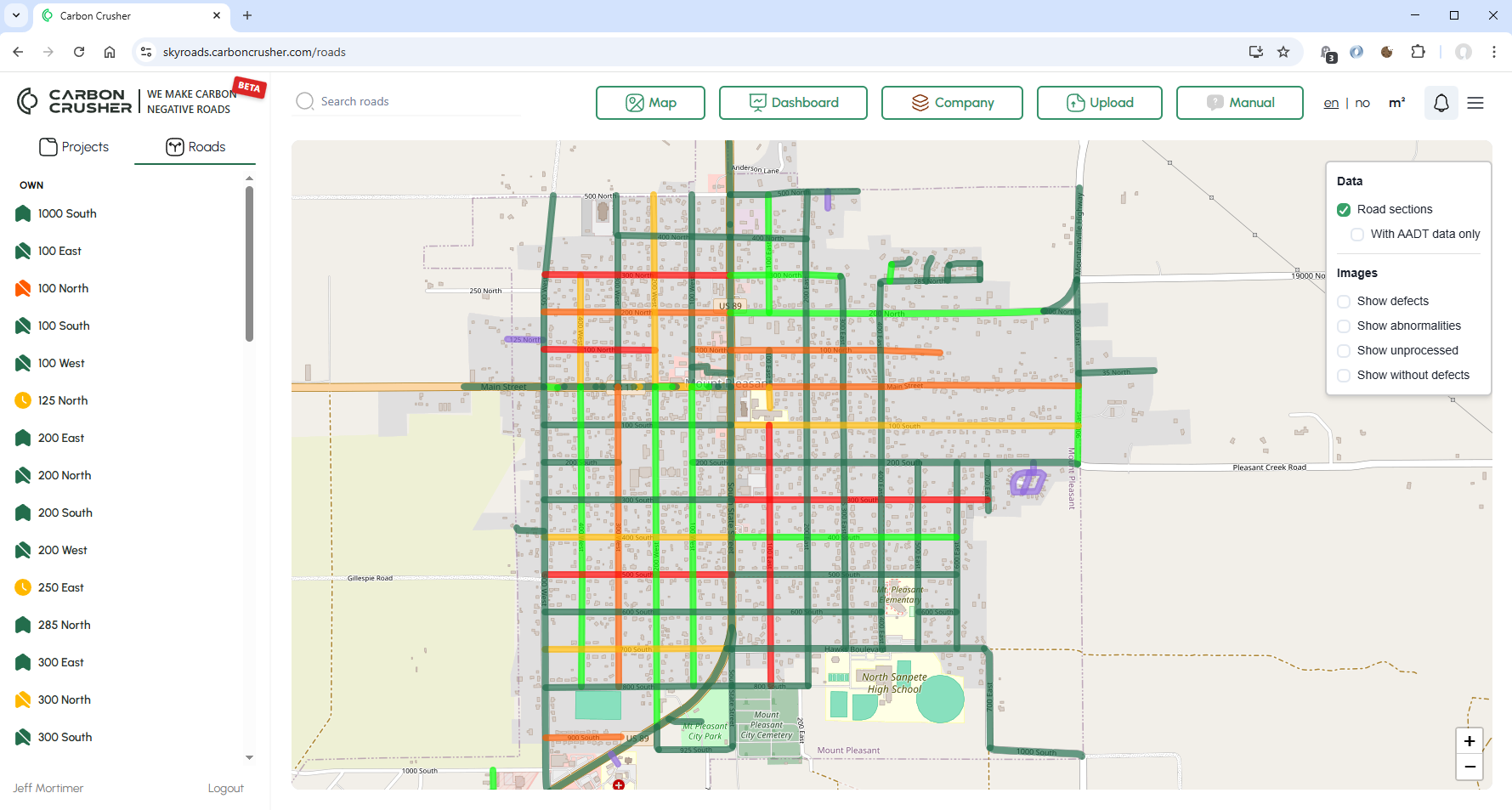
Task: Click the 250 East pending clock icon
Action: (x=23, y=587)
